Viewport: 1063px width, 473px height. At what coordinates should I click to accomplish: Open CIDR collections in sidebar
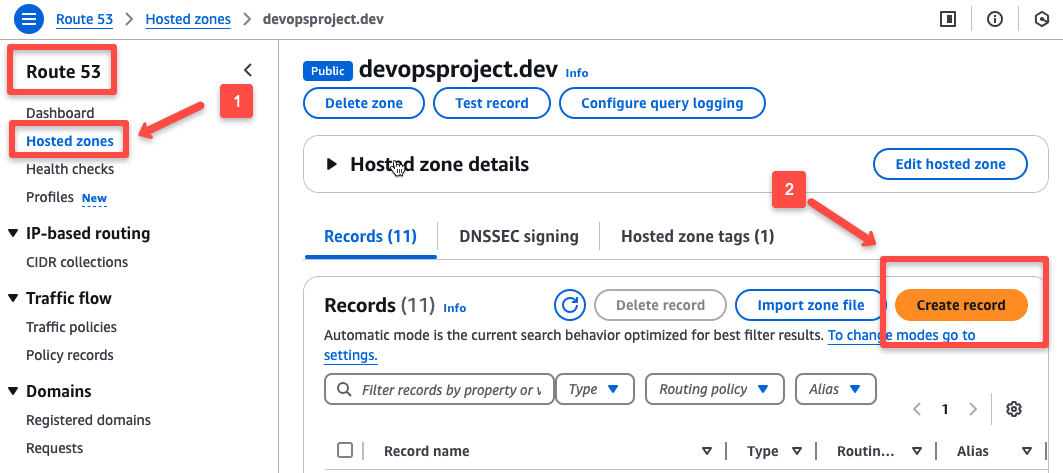tap(77, 262)
